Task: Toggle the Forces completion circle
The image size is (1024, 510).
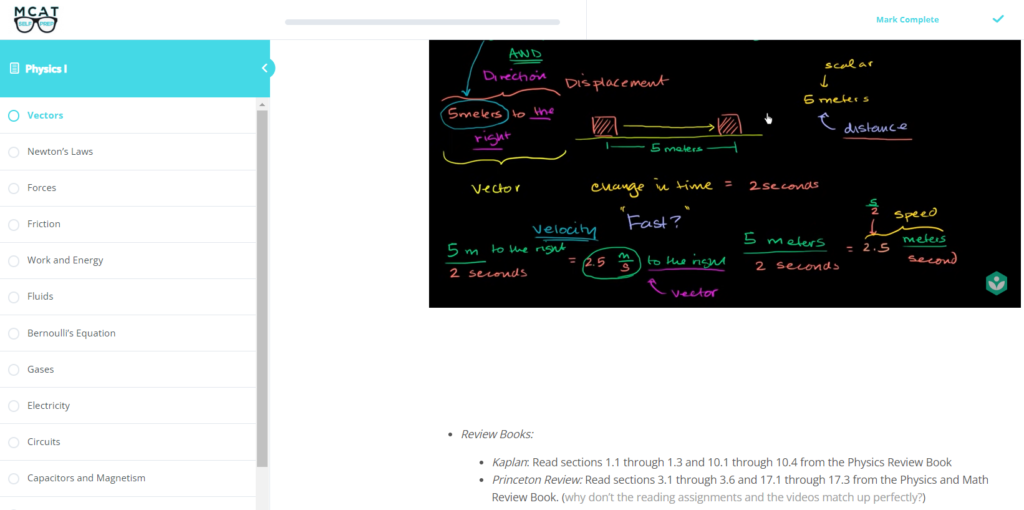Action: 14,188
